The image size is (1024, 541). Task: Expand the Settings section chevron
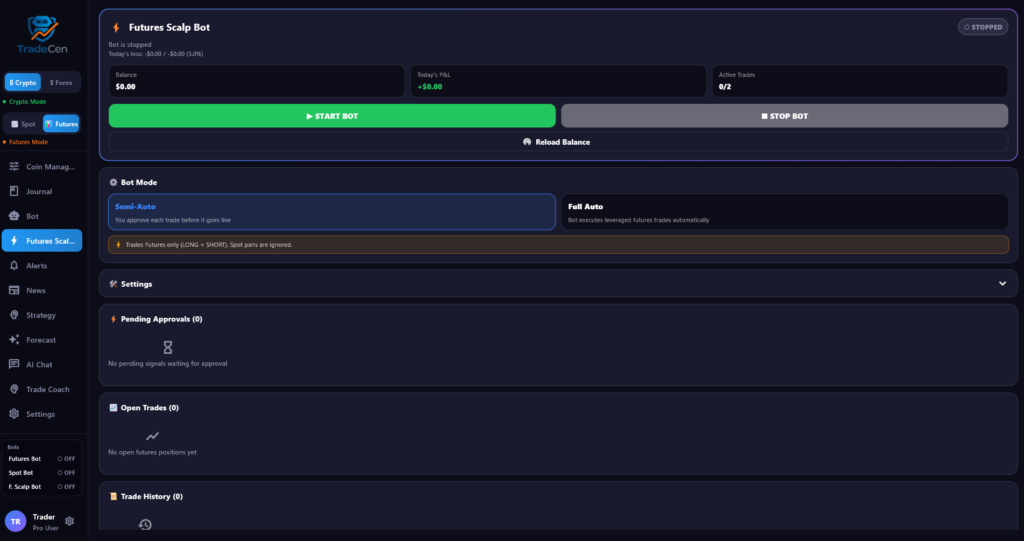(x=1002, y=284)
